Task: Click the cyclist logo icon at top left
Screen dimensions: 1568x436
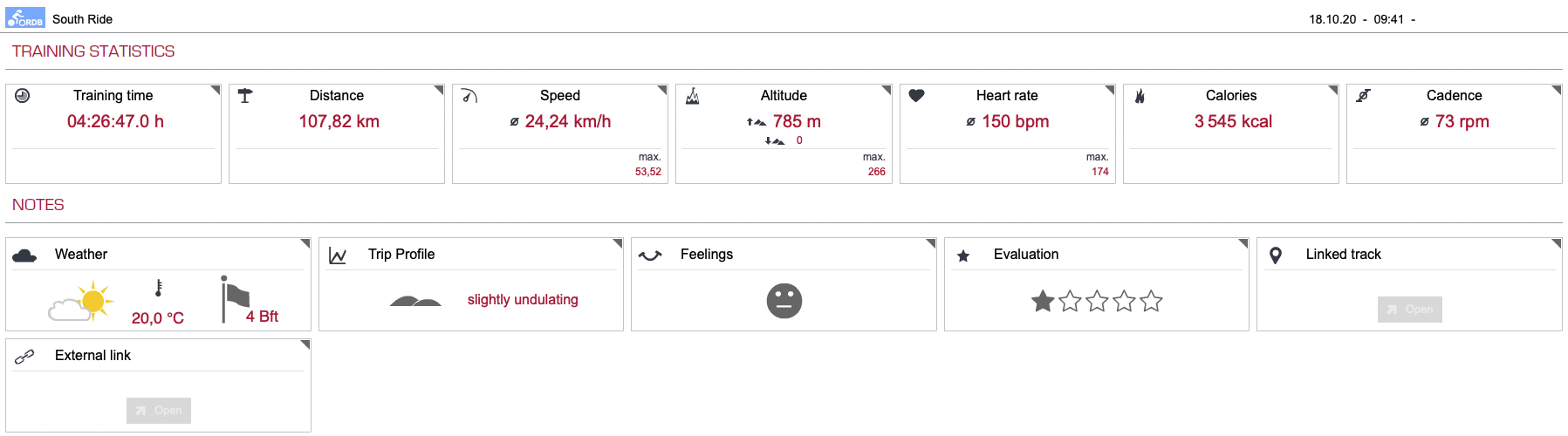Action: pyautogui.click(x=25, y=18)
